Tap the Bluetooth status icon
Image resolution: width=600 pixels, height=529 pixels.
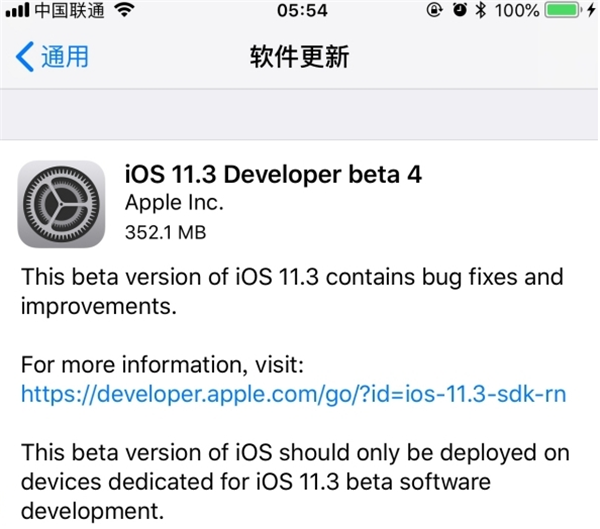[x=480, y=11]
